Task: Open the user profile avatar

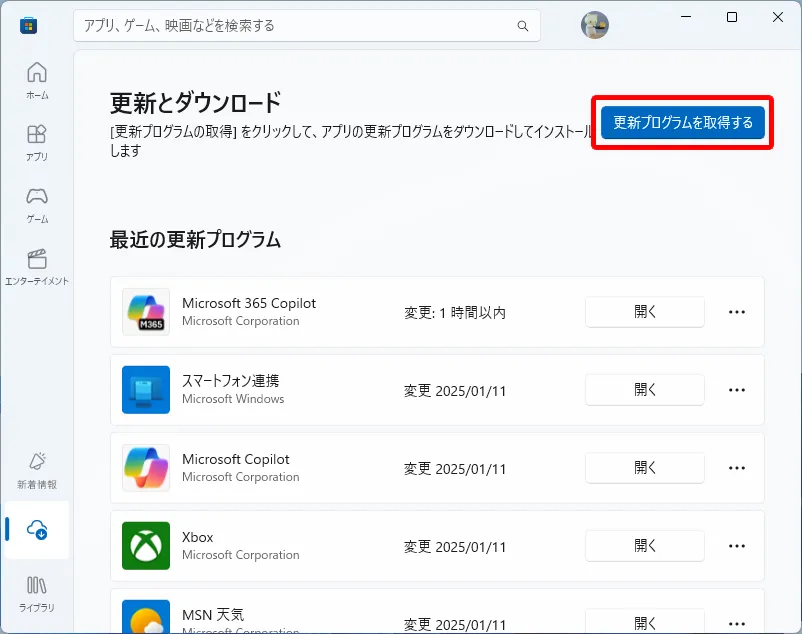Action: point(595,25)
